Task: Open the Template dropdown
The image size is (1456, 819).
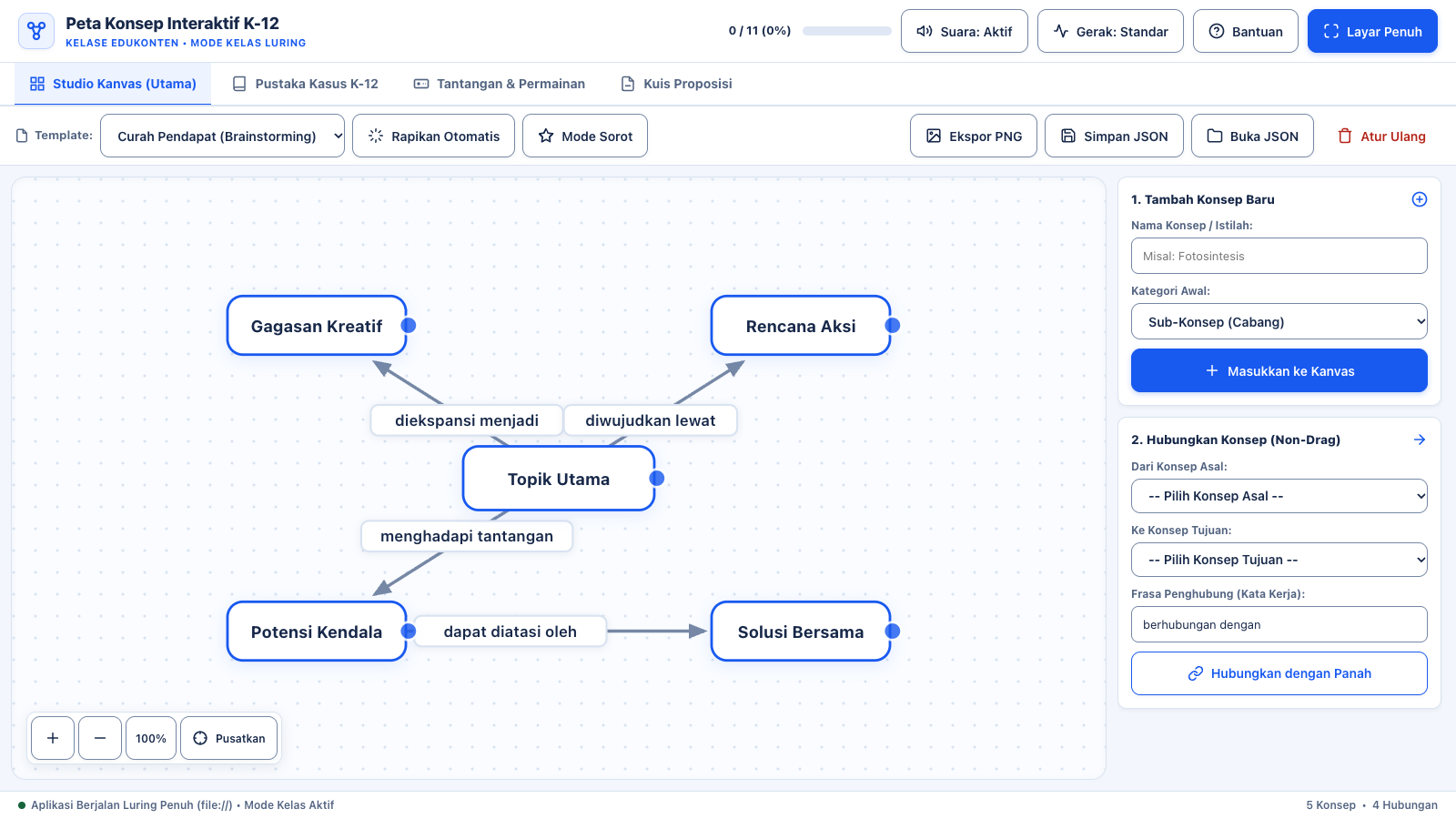Action: [222, 136]
